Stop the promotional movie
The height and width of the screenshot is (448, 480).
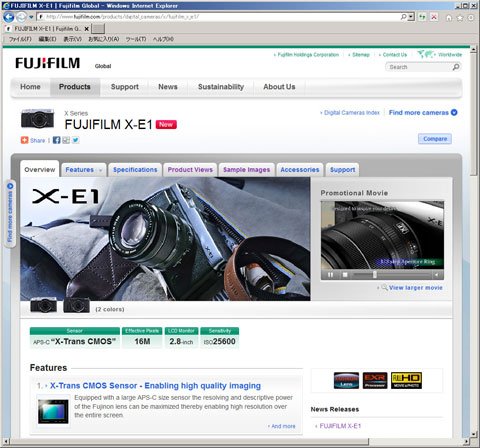click(345, 275)
